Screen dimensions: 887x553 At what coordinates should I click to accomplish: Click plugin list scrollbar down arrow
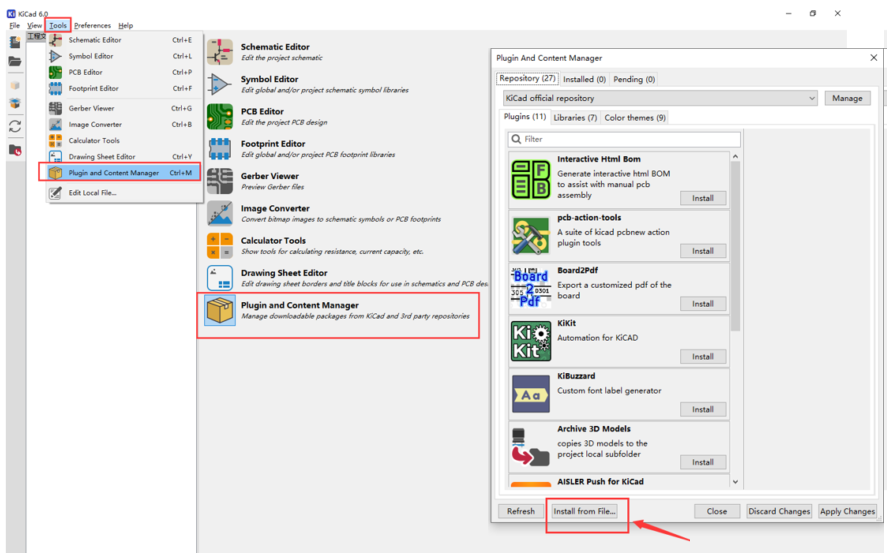coord(735,482)
